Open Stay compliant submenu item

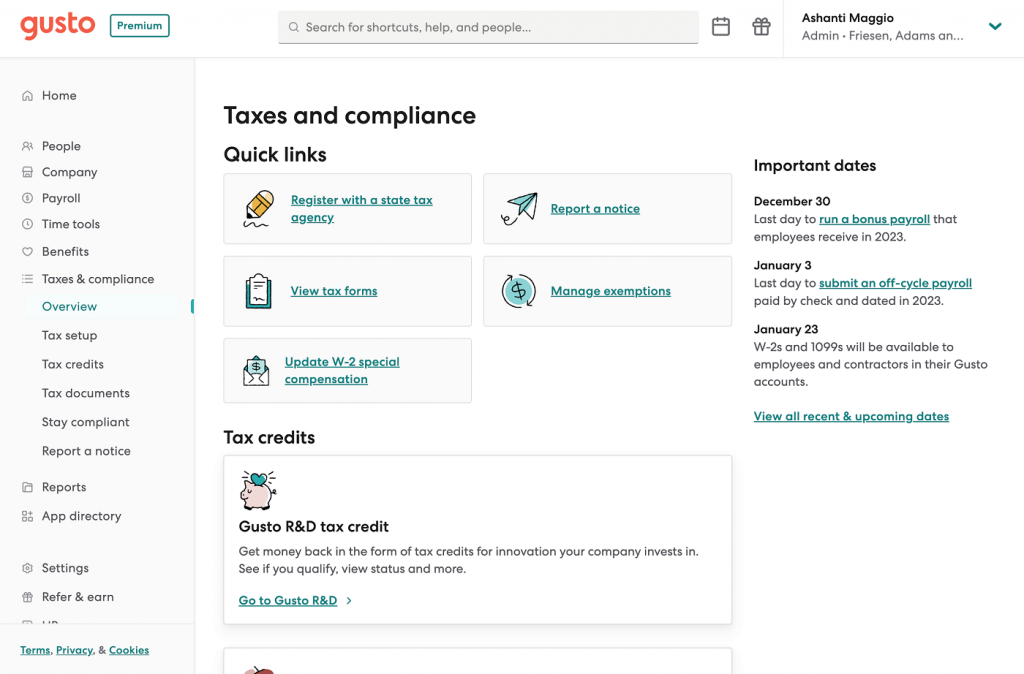(86, 423)
